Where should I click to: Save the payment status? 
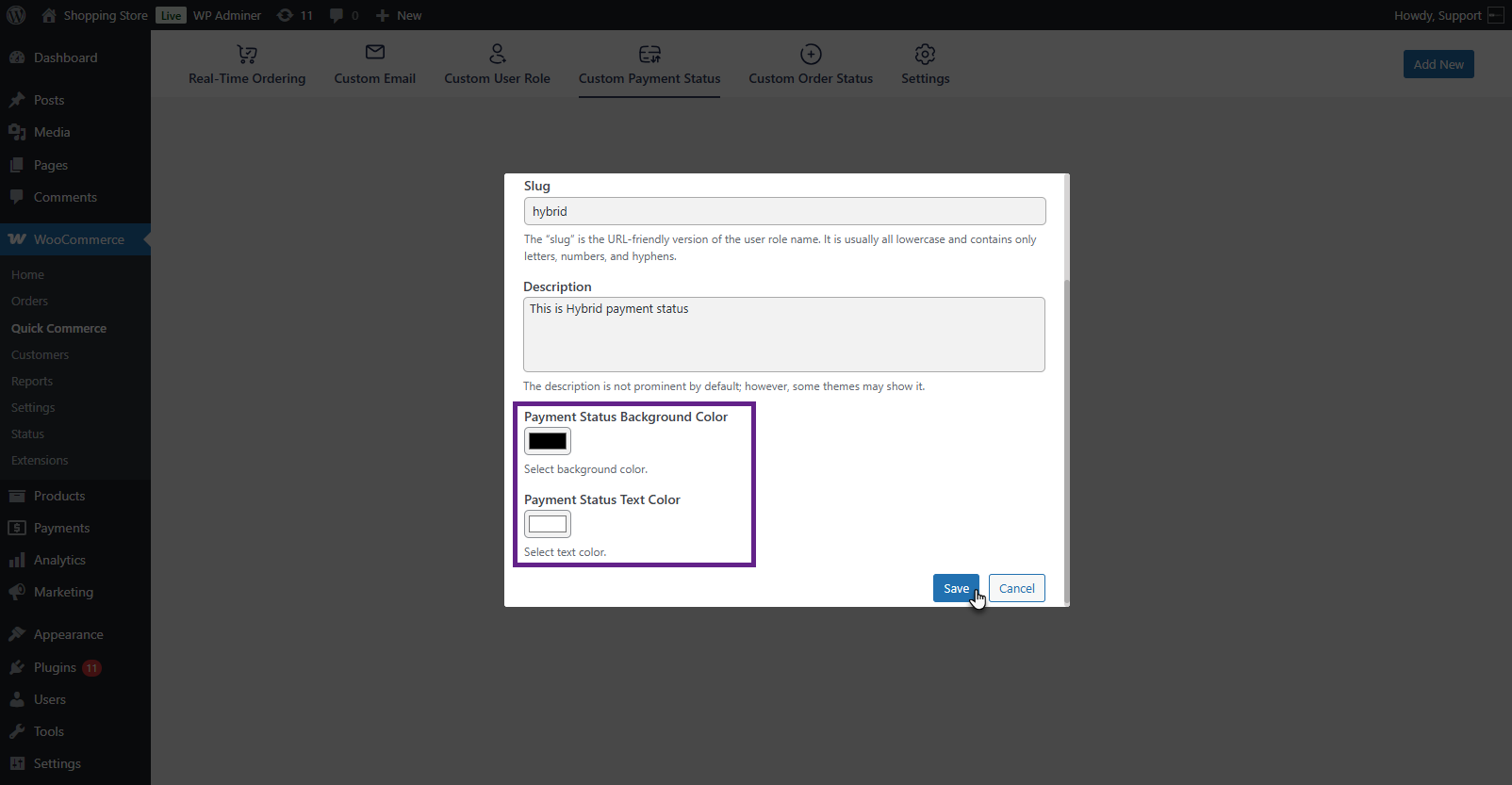(956, 588)
